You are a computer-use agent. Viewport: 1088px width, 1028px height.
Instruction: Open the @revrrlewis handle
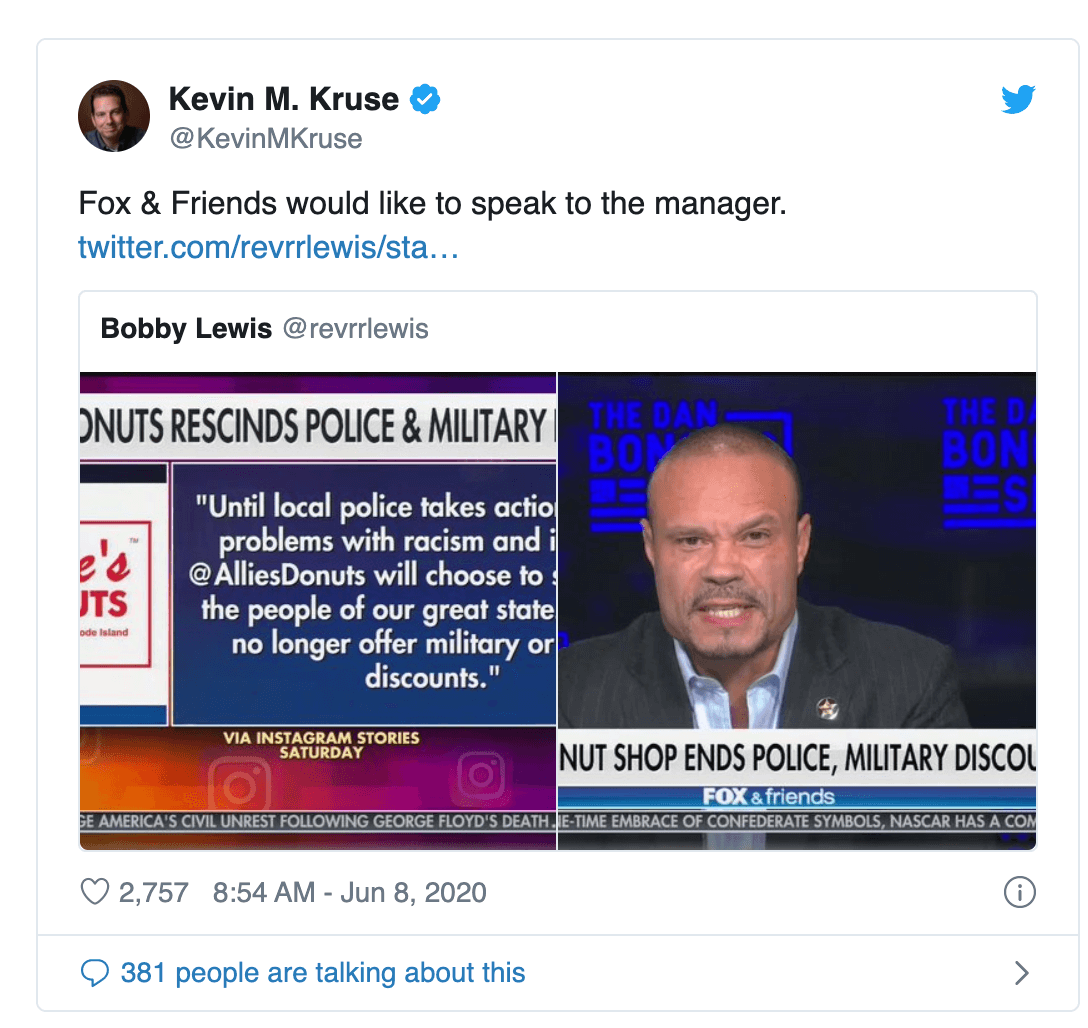pyautogui.click(x=356, y=329)
